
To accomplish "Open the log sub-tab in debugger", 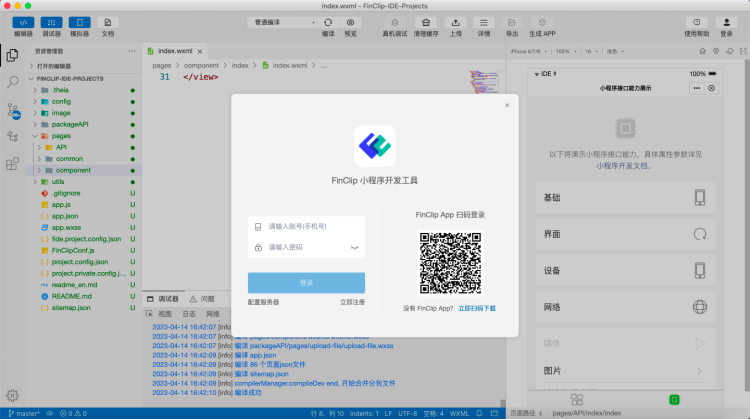I will (x=189, y=314).
